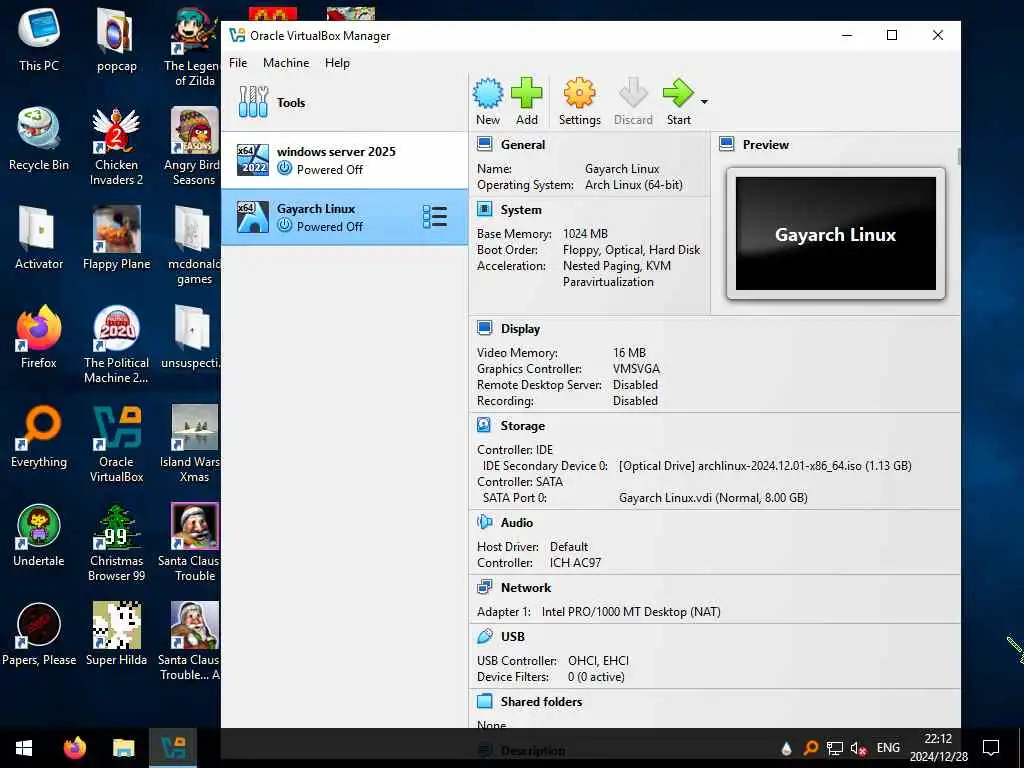Open the This PC desktop icon
1024x768 pixels.
click(39, 40)
